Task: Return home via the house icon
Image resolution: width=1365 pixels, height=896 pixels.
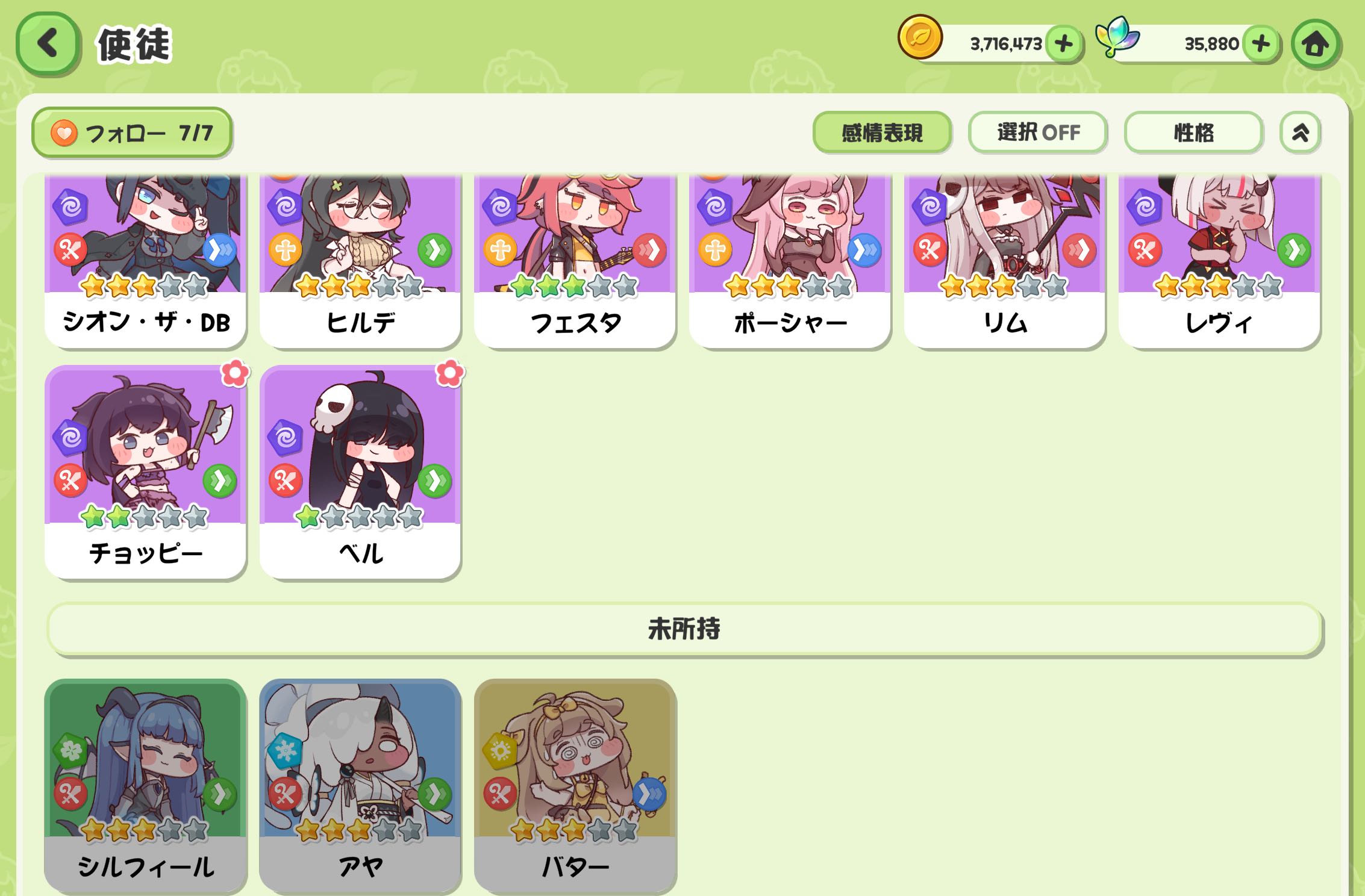Action: (1315, 44)
